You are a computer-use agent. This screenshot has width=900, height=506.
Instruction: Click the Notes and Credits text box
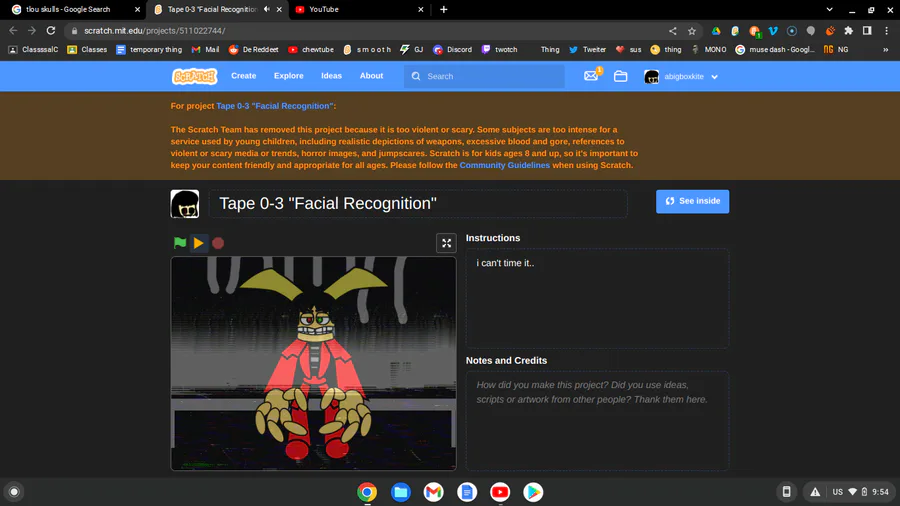click(597, 421)
